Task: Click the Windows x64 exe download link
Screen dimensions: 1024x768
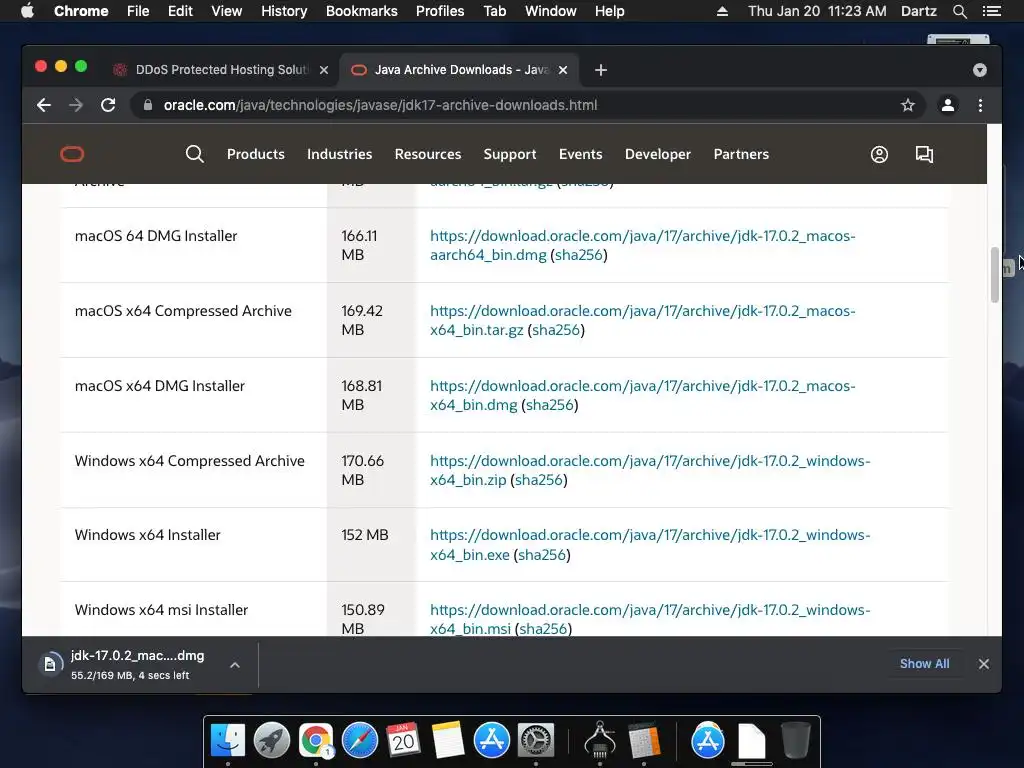Action: tap(650, 545)
